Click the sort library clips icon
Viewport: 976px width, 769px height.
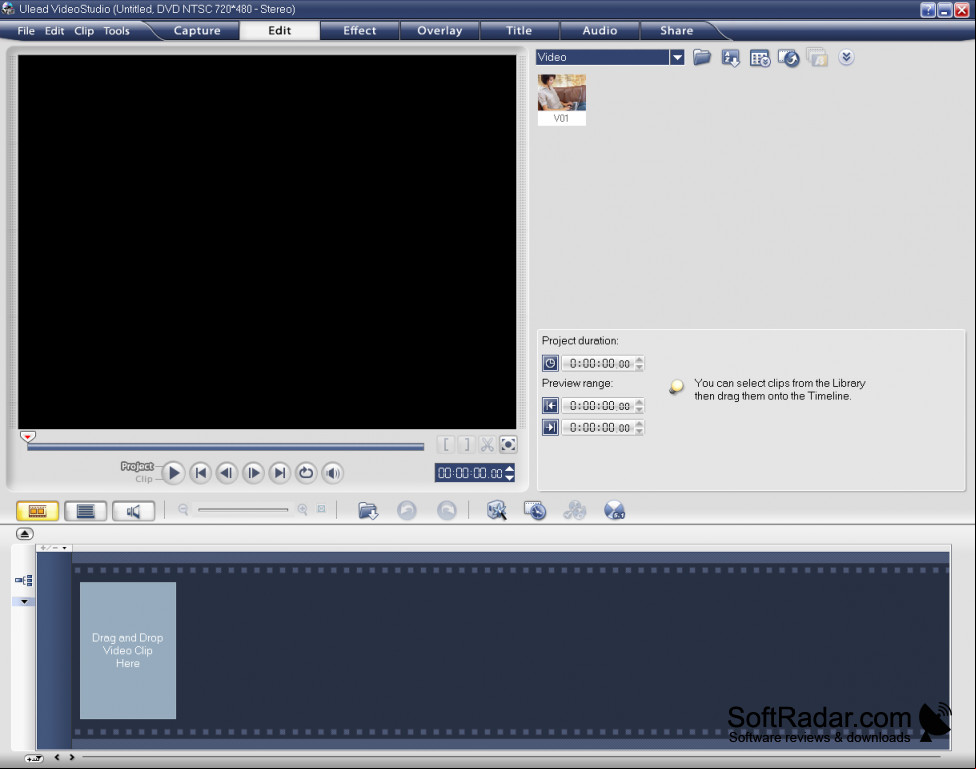point(730,58)
